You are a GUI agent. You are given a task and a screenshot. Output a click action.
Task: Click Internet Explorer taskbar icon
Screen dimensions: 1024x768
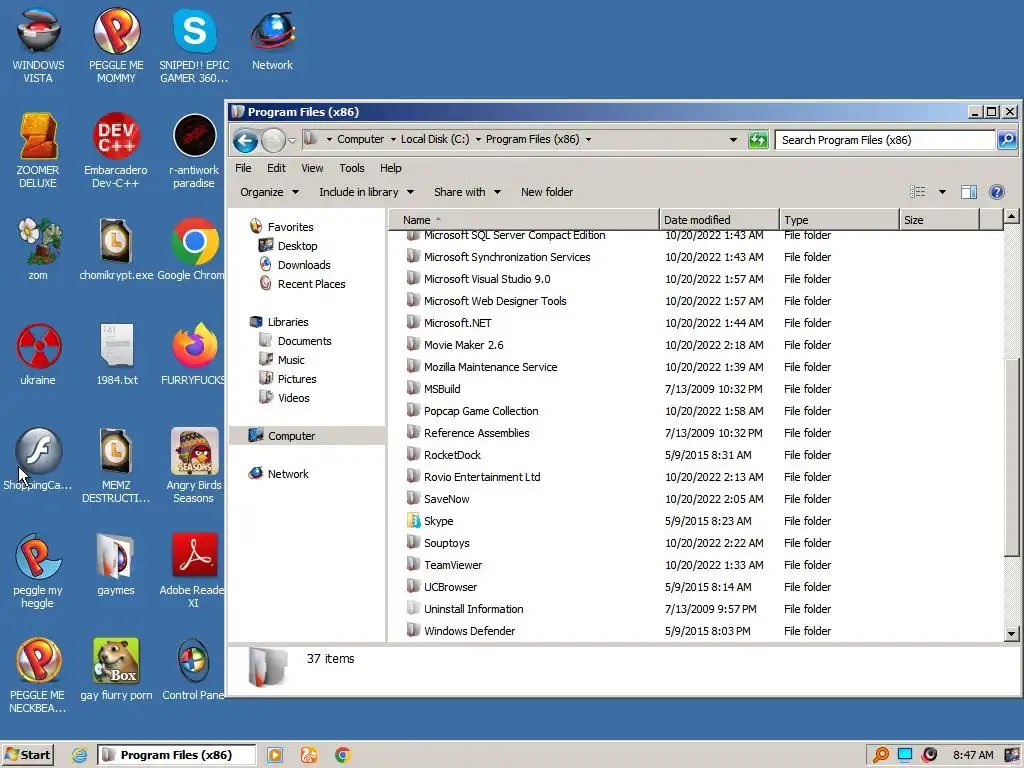(79, 755)
